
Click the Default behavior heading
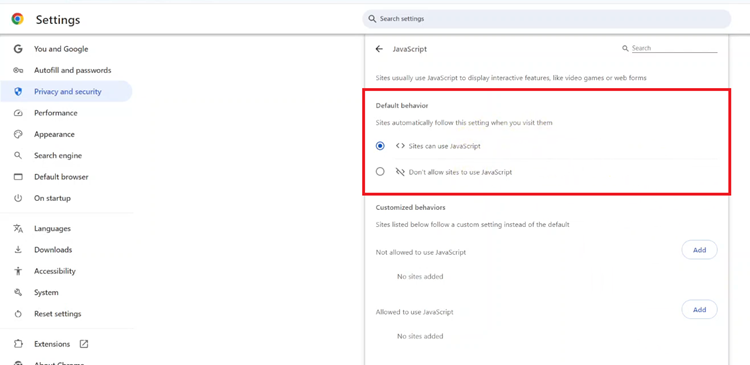(402, 105)
